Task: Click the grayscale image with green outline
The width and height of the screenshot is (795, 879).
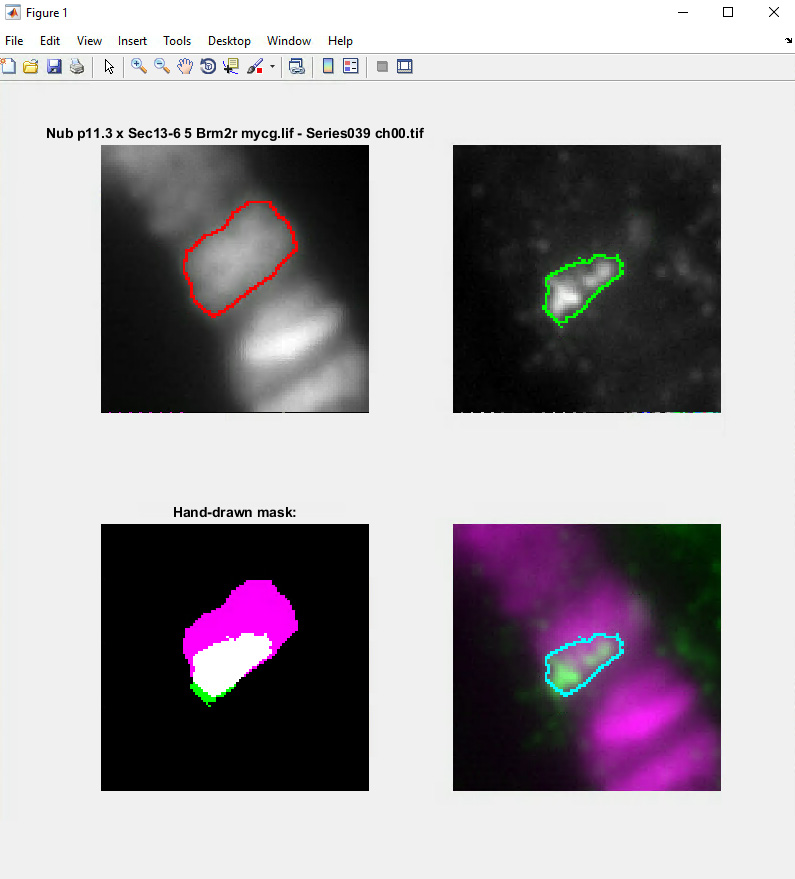Action: point(587,279)
